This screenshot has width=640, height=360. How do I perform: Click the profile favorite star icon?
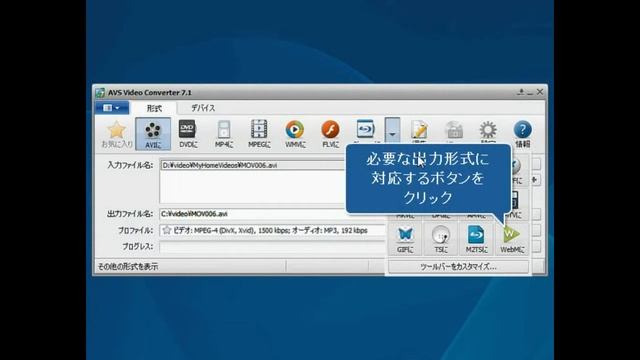point(167,230)
